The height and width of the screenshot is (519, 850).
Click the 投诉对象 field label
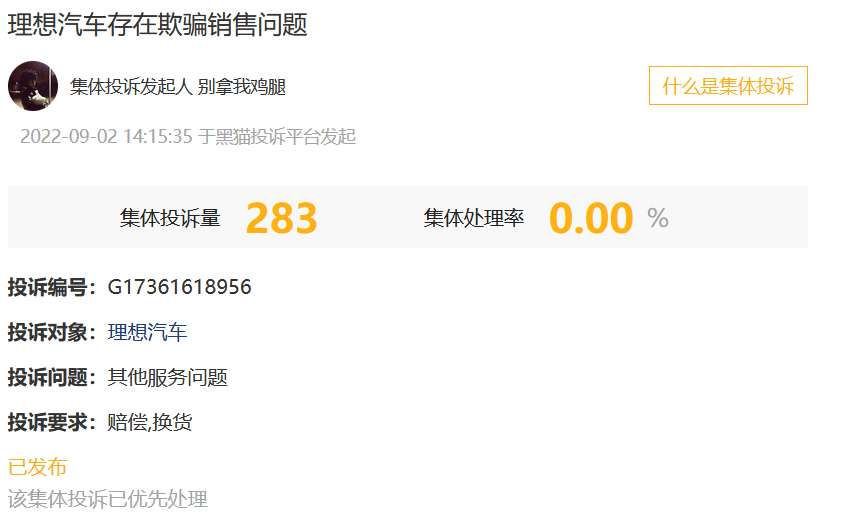point(48,332)
